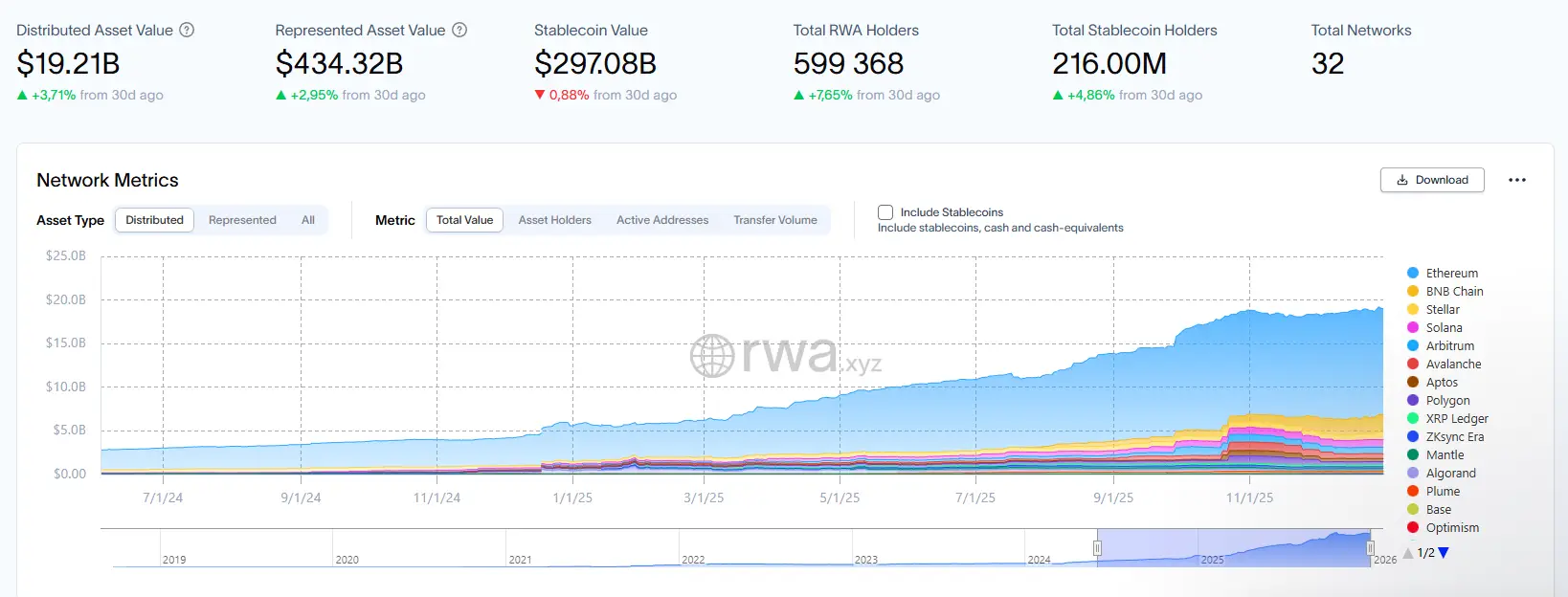
Task: Click the right timeline range handle
Action: click(x=1370, y=548)
